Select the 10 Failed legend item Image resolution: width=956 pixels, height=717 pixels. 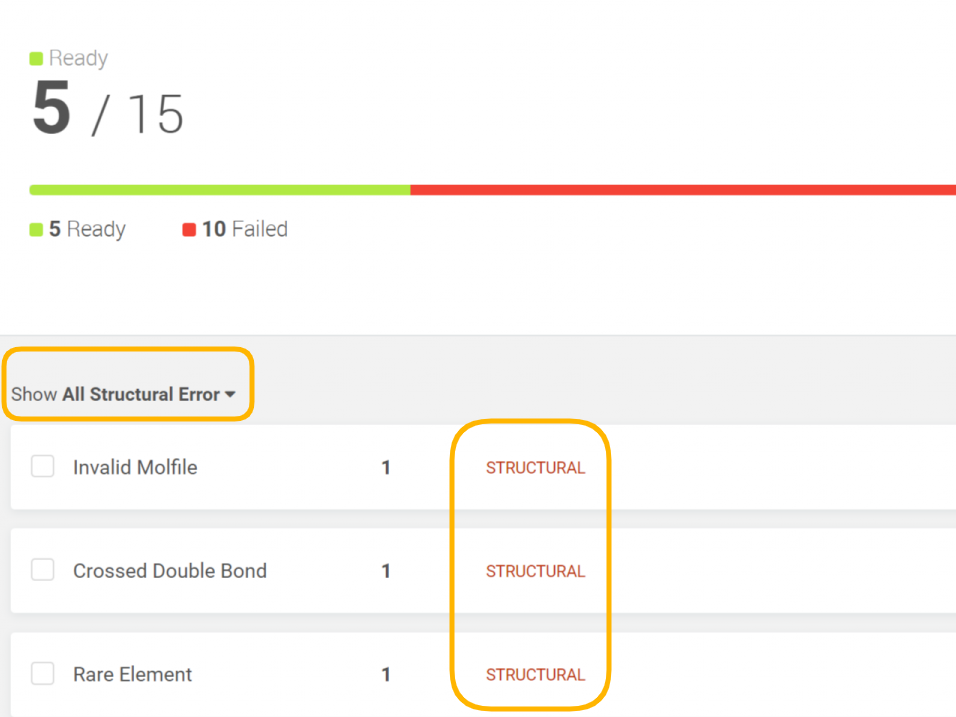click(x=235, y=230)
